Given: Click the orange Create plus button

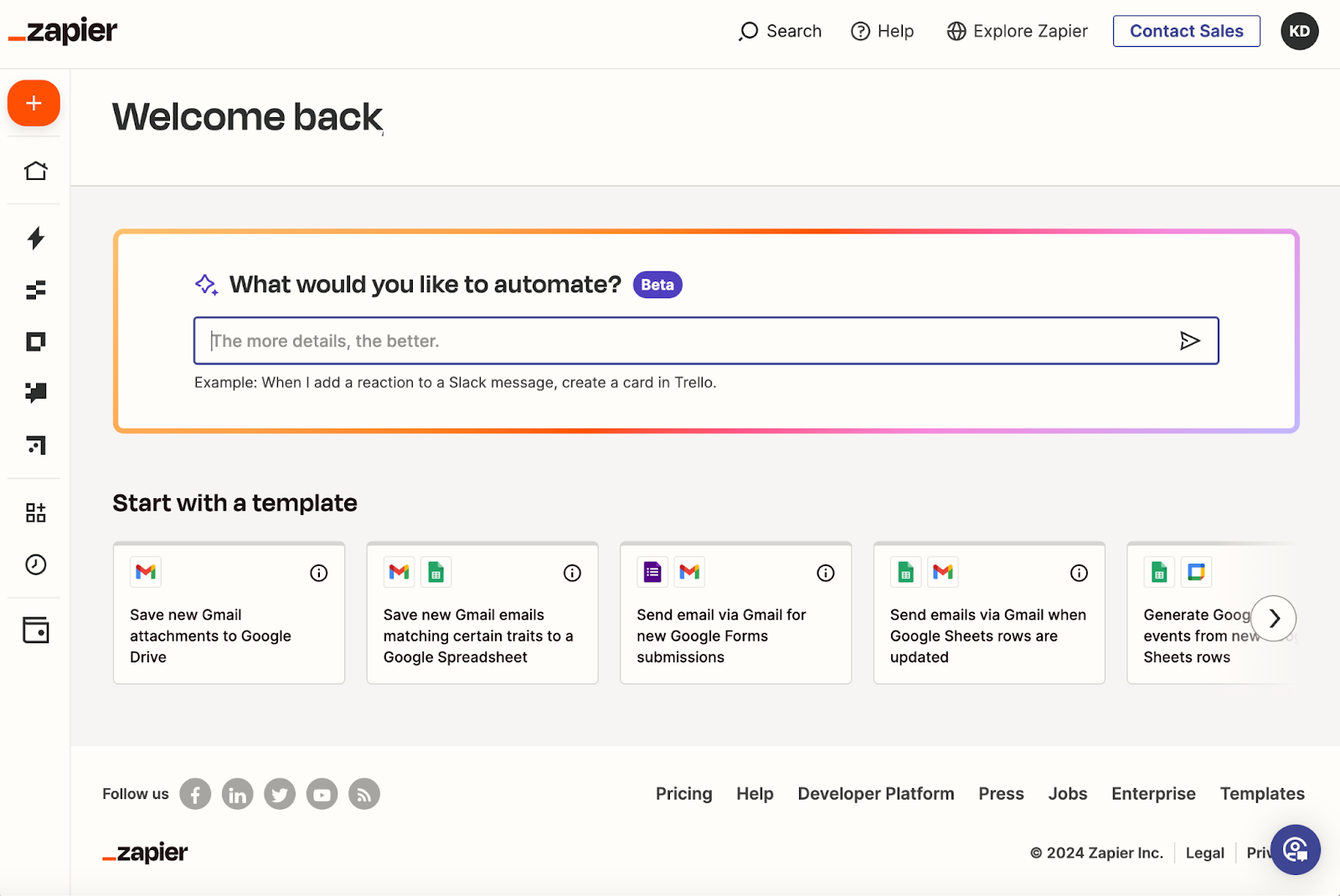Looking at the screenshot, I should [33, 103].
